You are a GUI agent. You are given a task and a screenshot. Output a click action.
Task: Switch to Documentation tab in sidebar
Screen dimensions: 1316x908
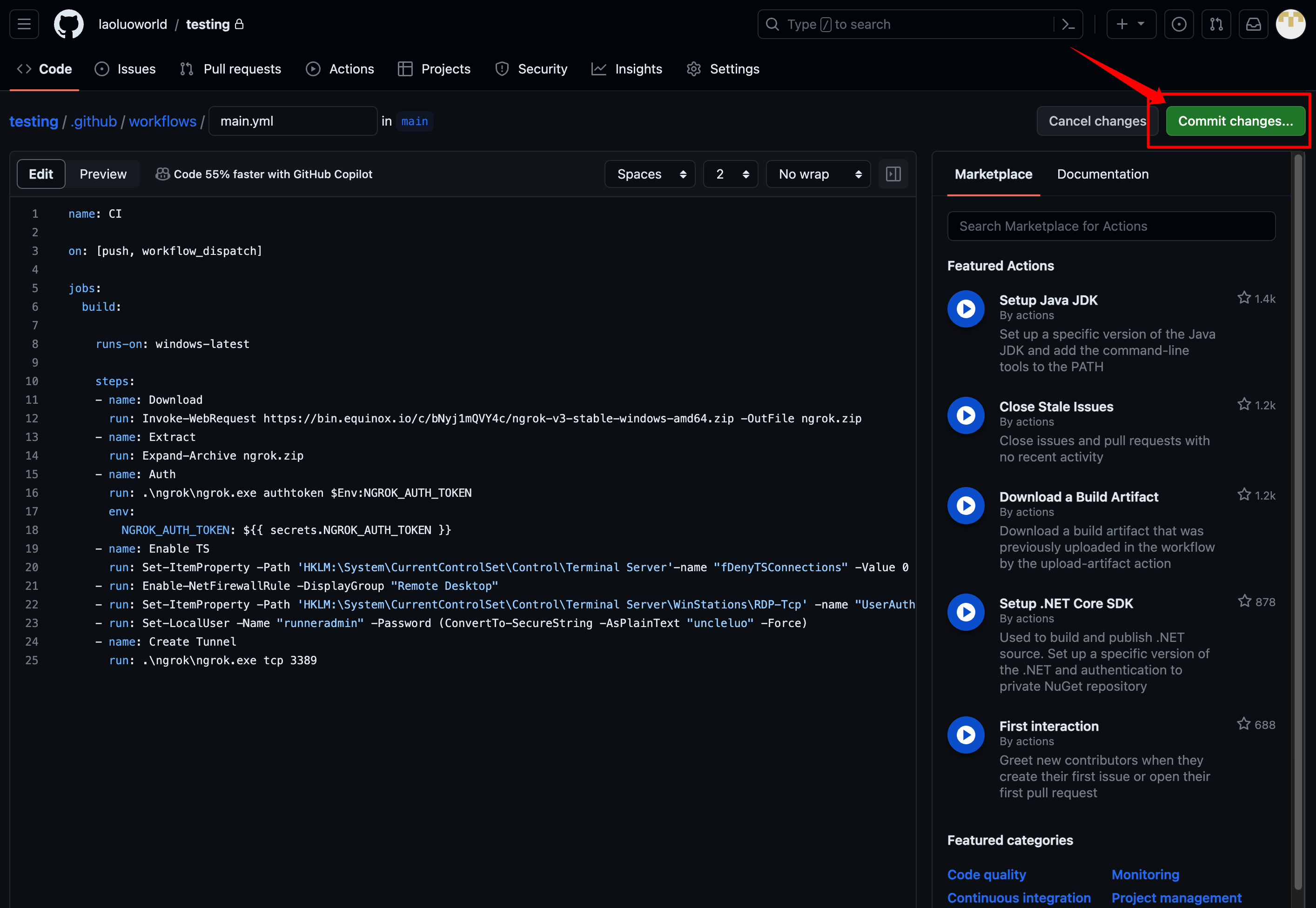tap(1102, 173)
